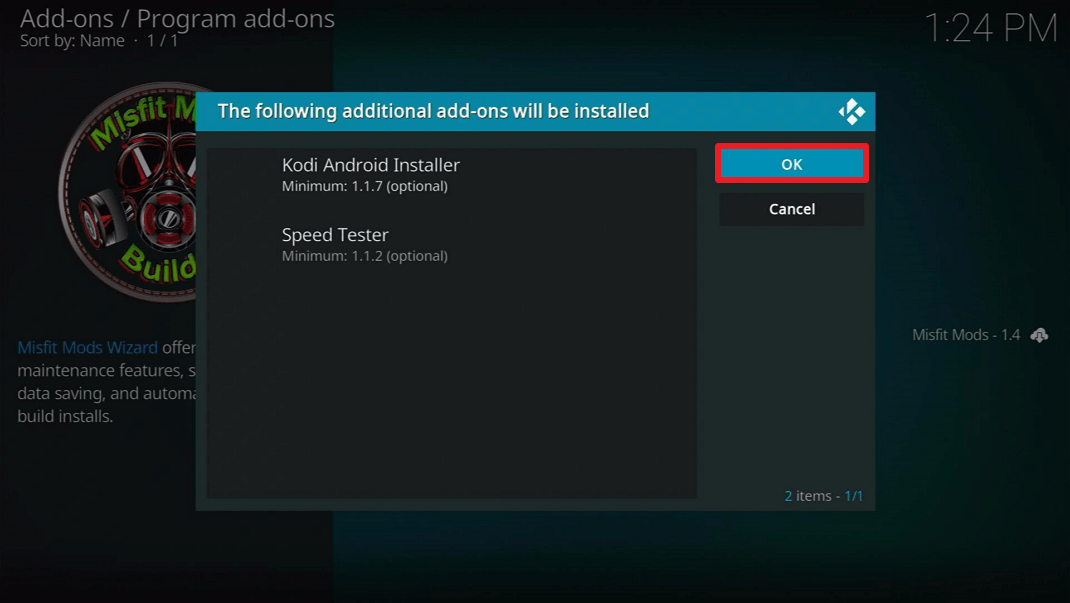1070x603 pixels.
Task: Click the Misfit Mods Wizard link text
Action: point(87,347)
